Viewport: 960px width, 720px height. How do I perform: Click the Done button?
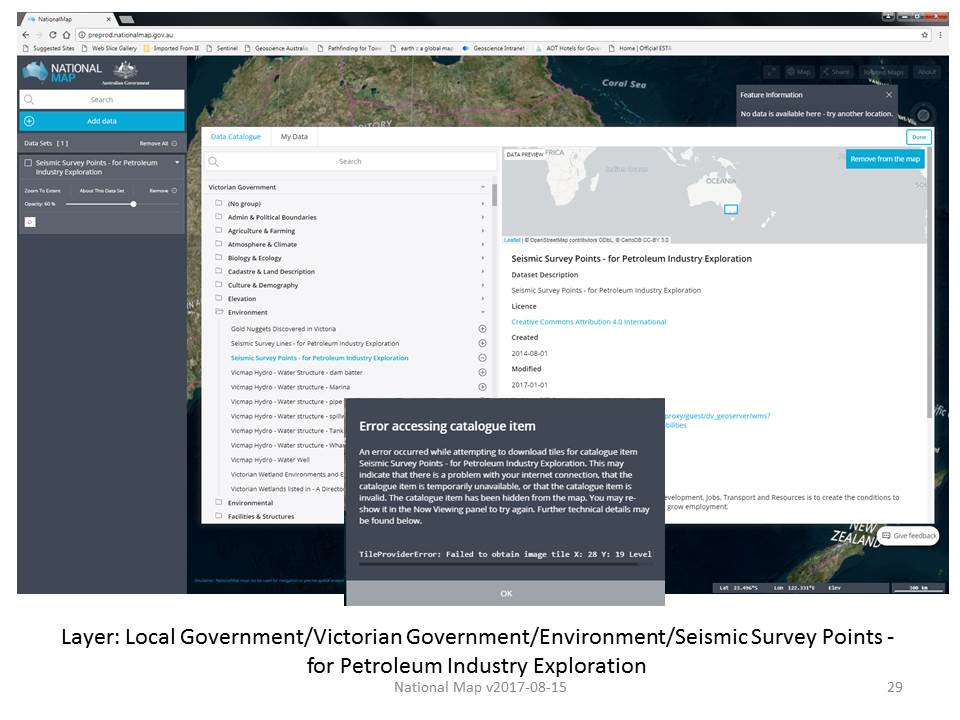click(919, 137)
